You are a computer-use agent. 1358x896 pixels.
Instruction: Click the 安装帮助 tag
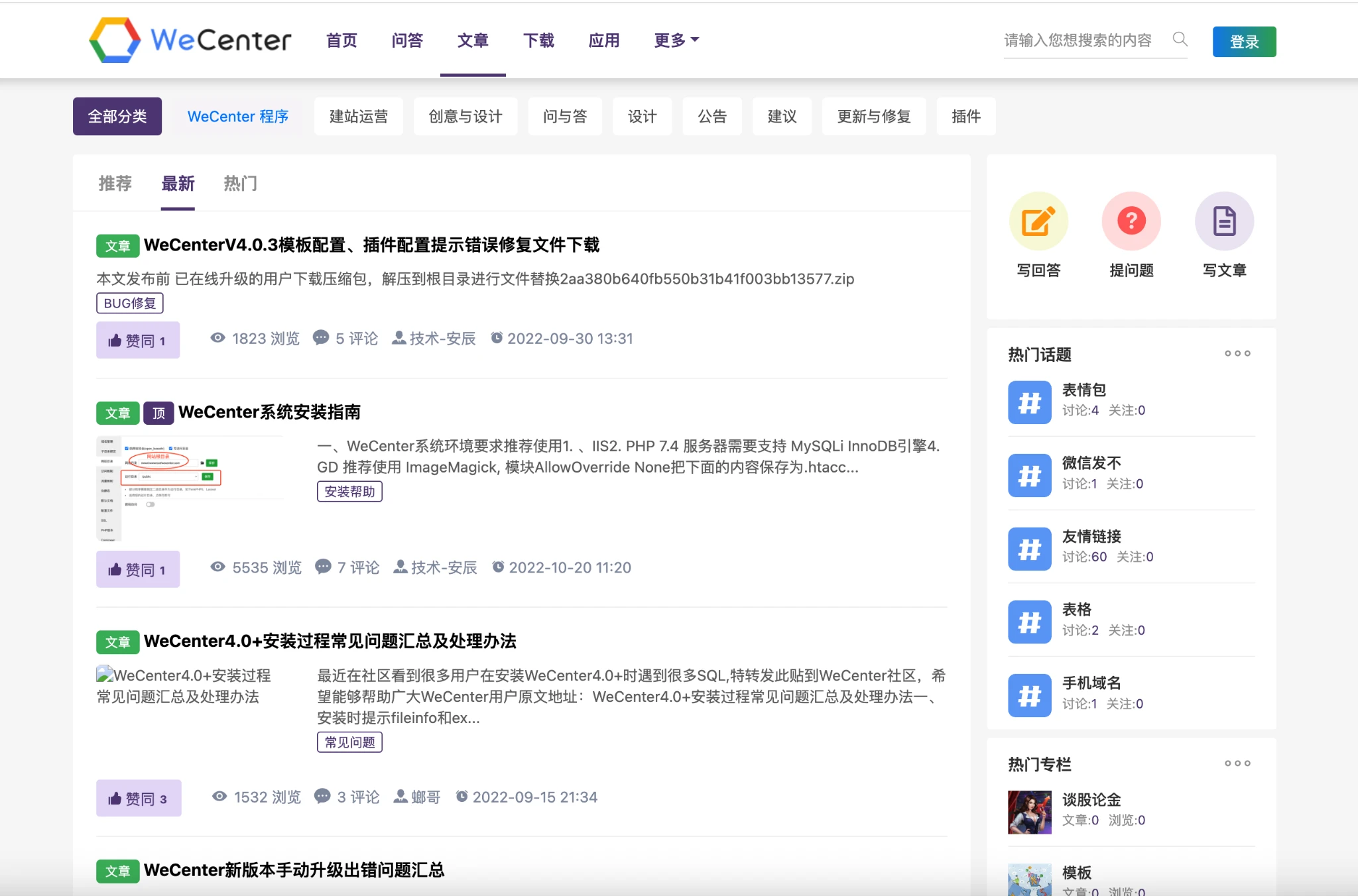(x=349, y=491)
